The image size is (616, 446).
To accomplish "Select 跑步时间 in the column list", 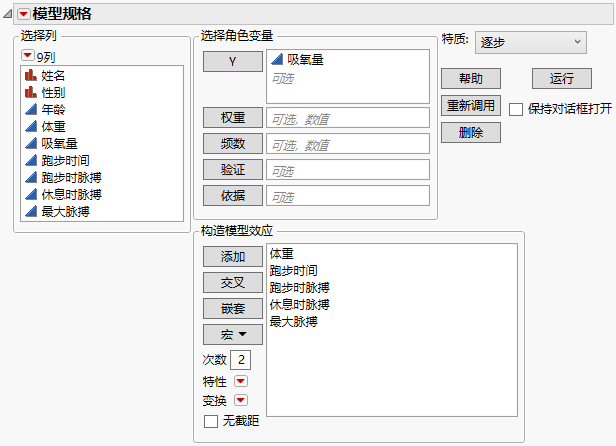I will (x=65, y=160).
